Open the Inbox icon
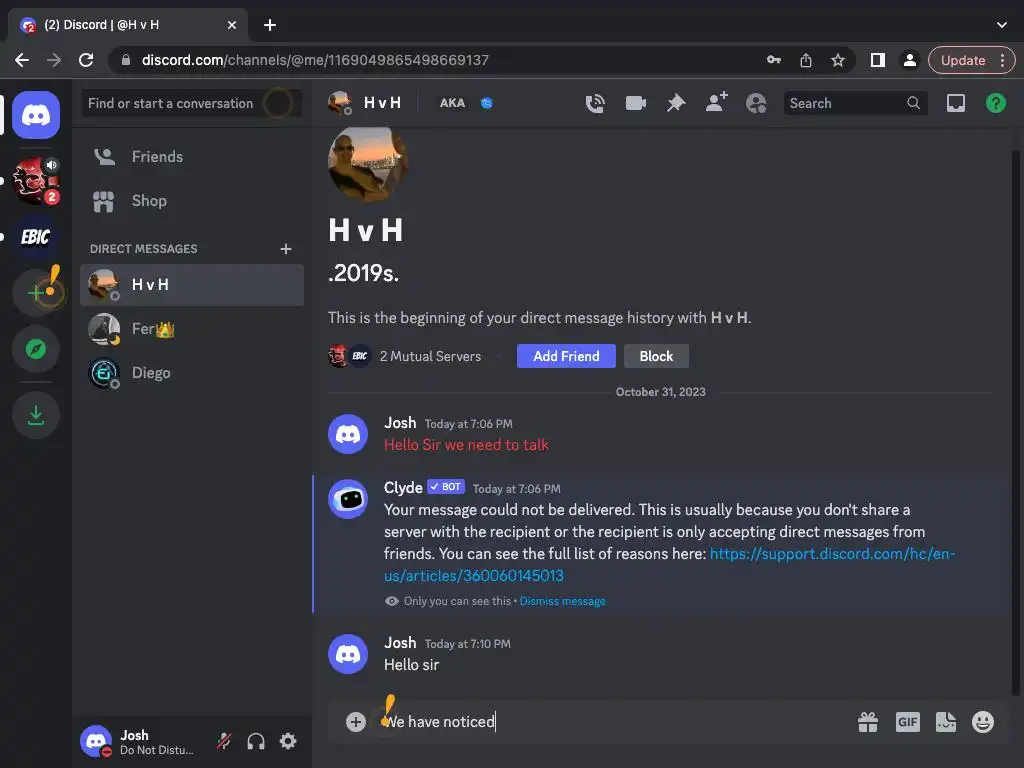This screenshot has height=768, width=1024. [955, 103]
